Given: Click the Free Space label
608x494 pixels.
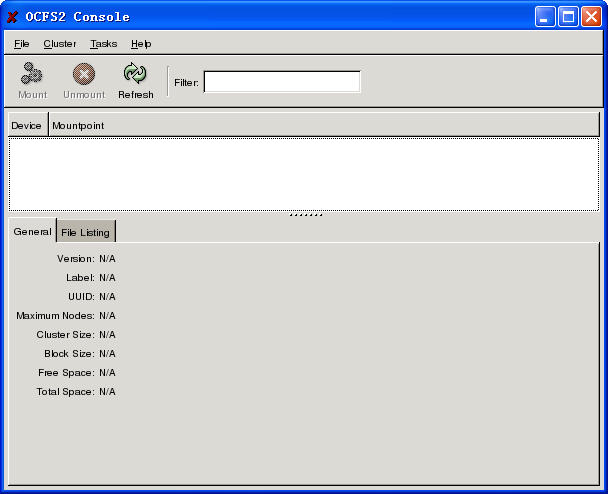Looking at the screenshot, I should pos(66,373).
